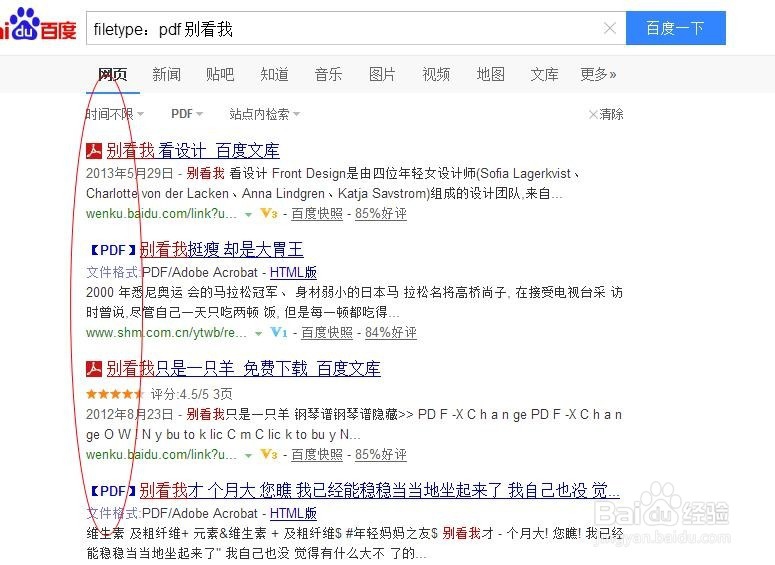Switch to the 知道 tab
Screen dimensions: 775x565
tap(274, 75)
